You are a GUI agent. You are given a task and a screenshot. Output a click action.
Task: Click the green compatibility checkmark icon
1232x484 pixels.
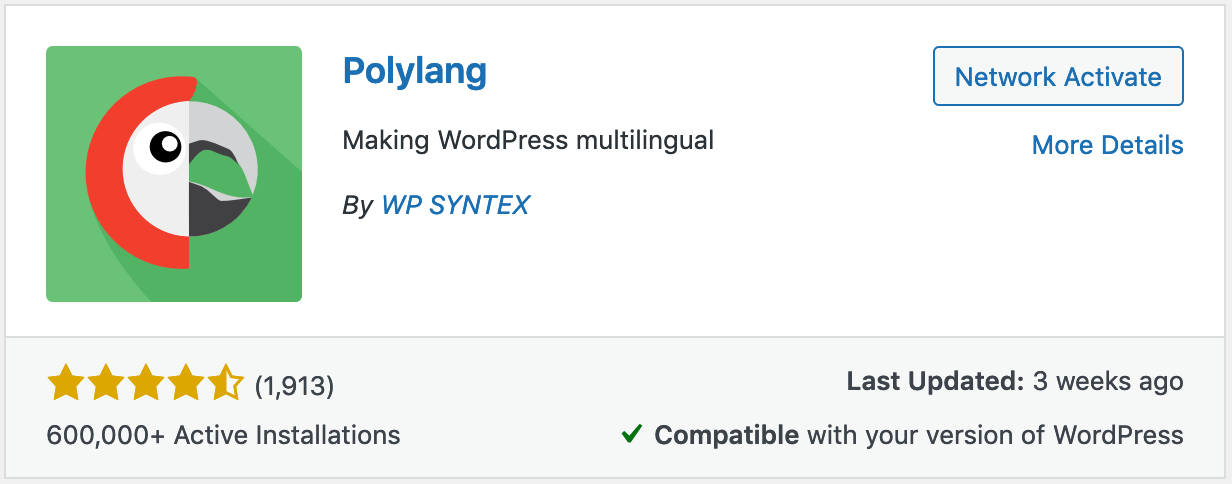tap(631, 435)
